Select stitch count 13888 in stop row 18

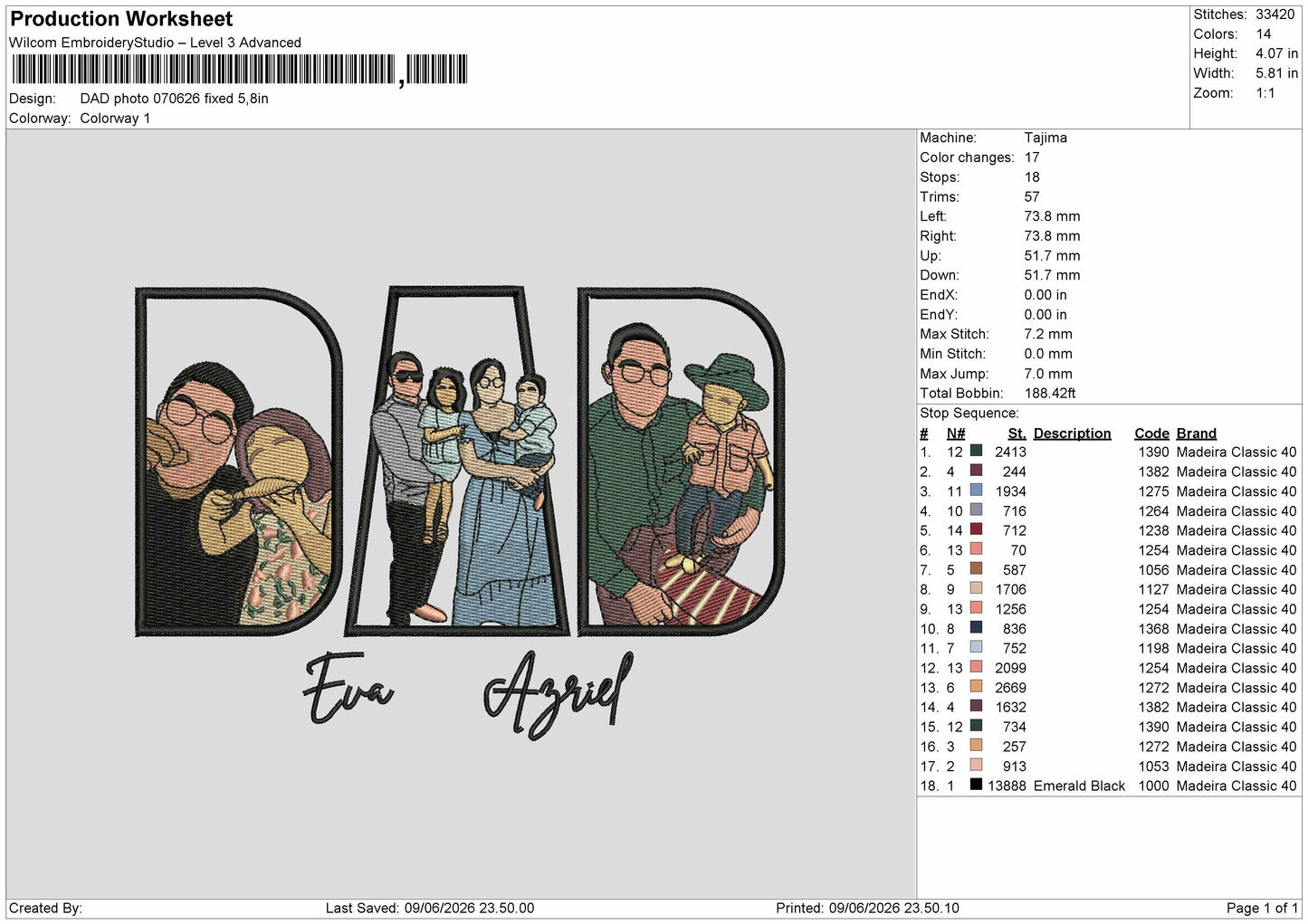click(1007, 786)
